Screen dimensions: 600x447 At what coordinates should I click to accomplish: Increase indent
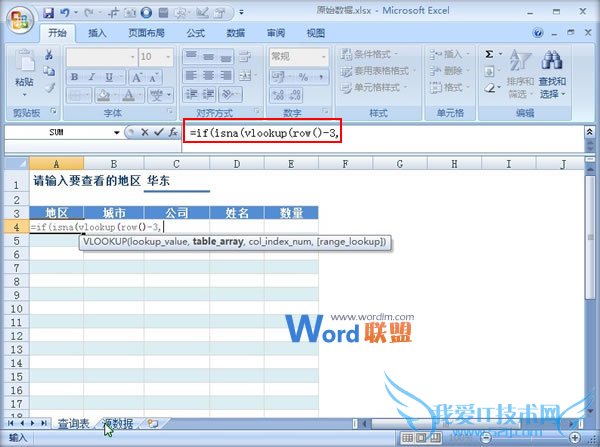click(209, 94)
